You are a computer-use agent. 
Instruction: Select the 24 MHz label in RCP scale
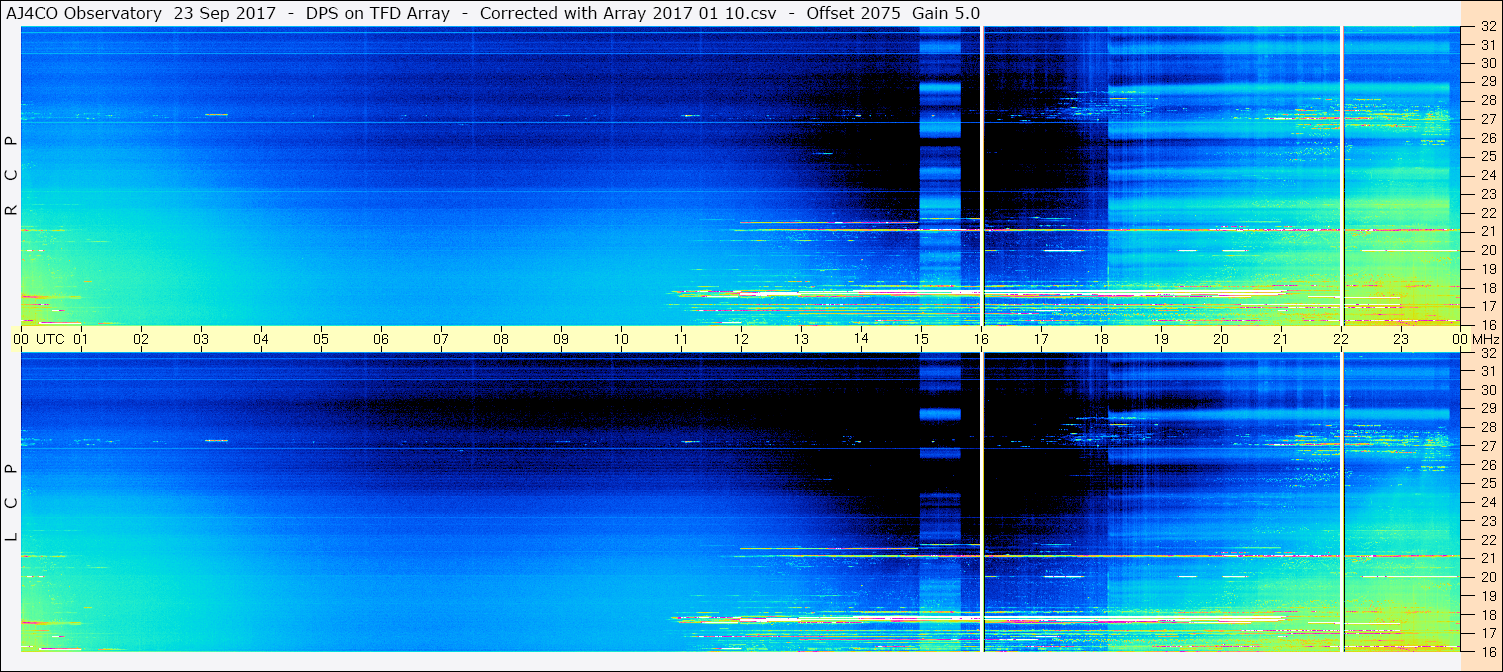1488,175
